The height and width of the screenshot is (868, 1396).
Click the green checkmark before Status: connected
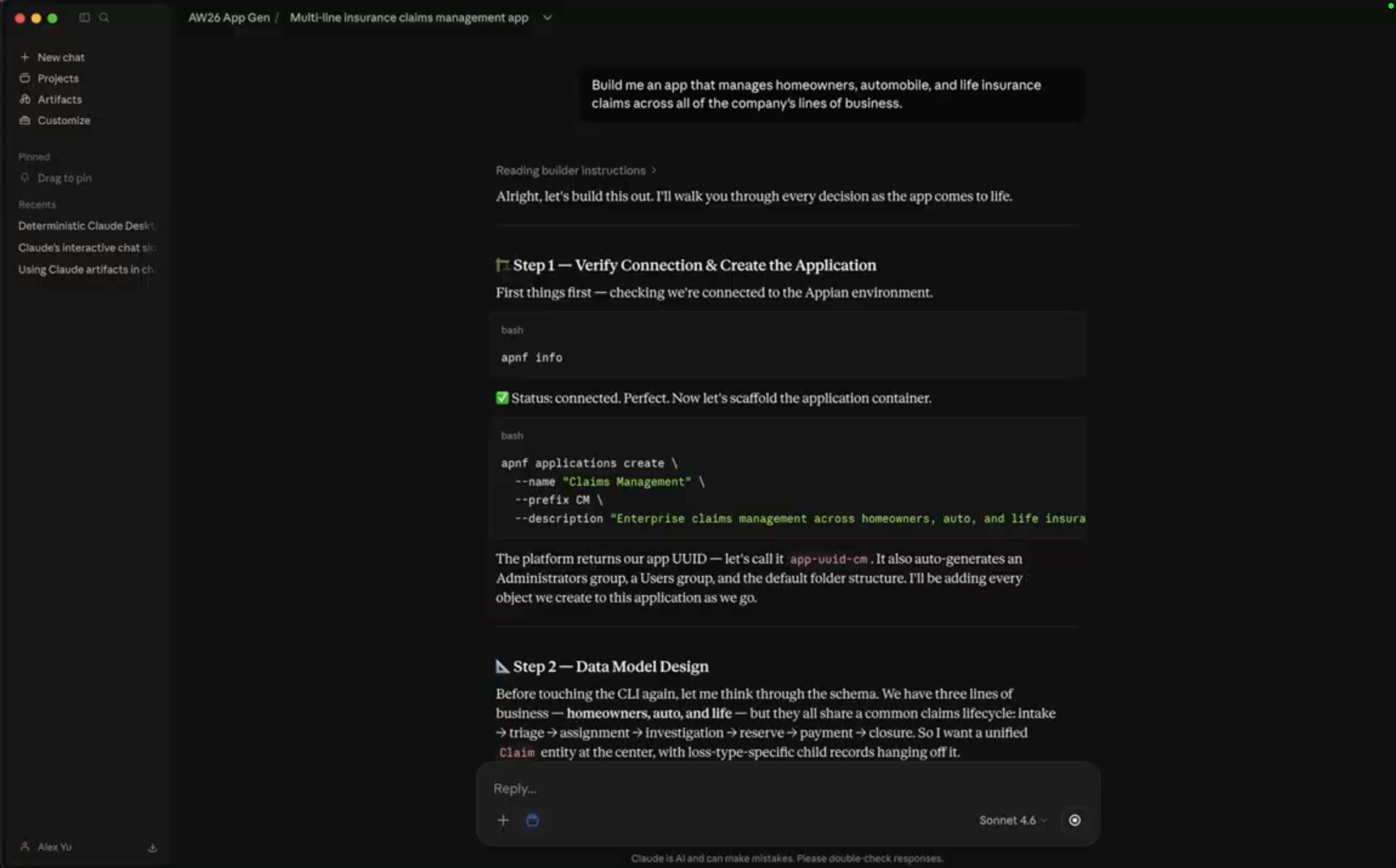click(x=502, y=398)
